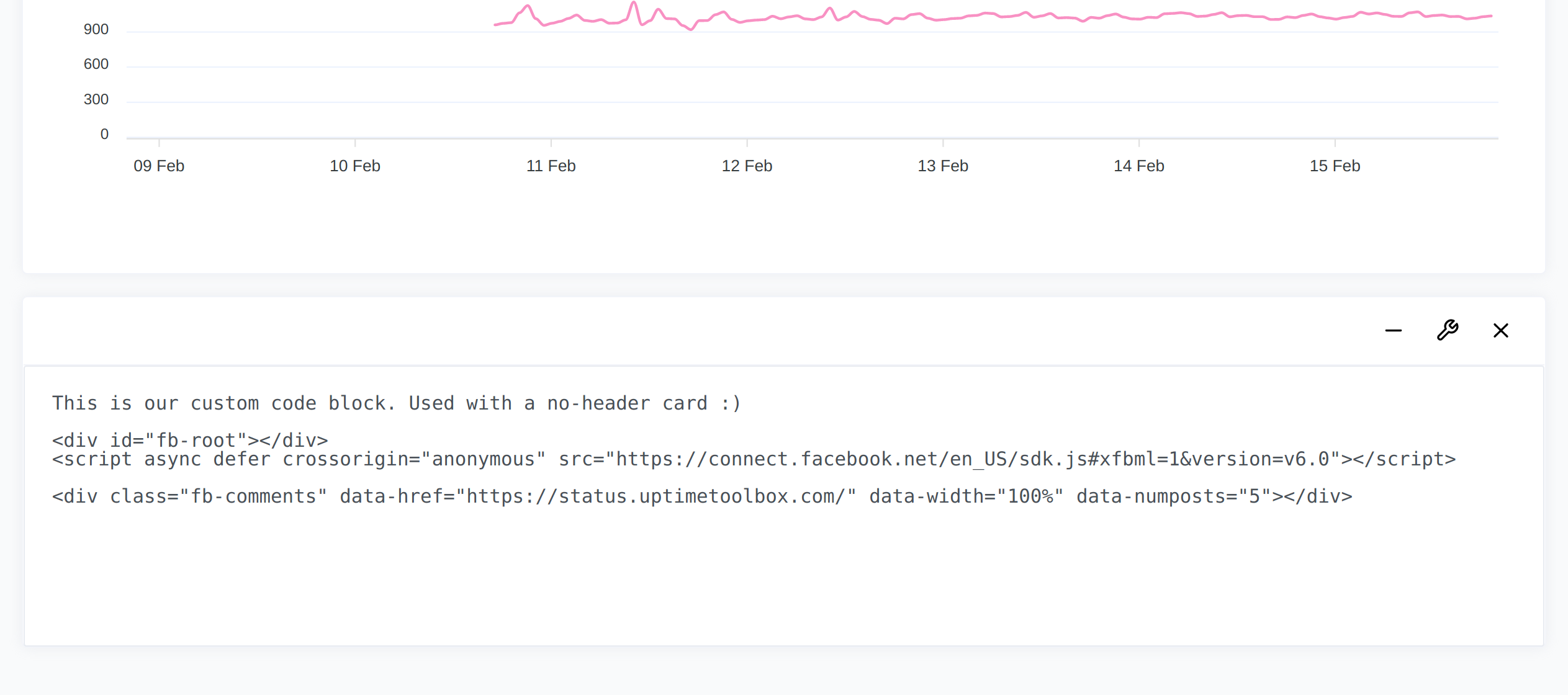Viewport: 1568px width, 695px height.
Task: Click the '13 Feb' axis label
Action: [943, 166]
